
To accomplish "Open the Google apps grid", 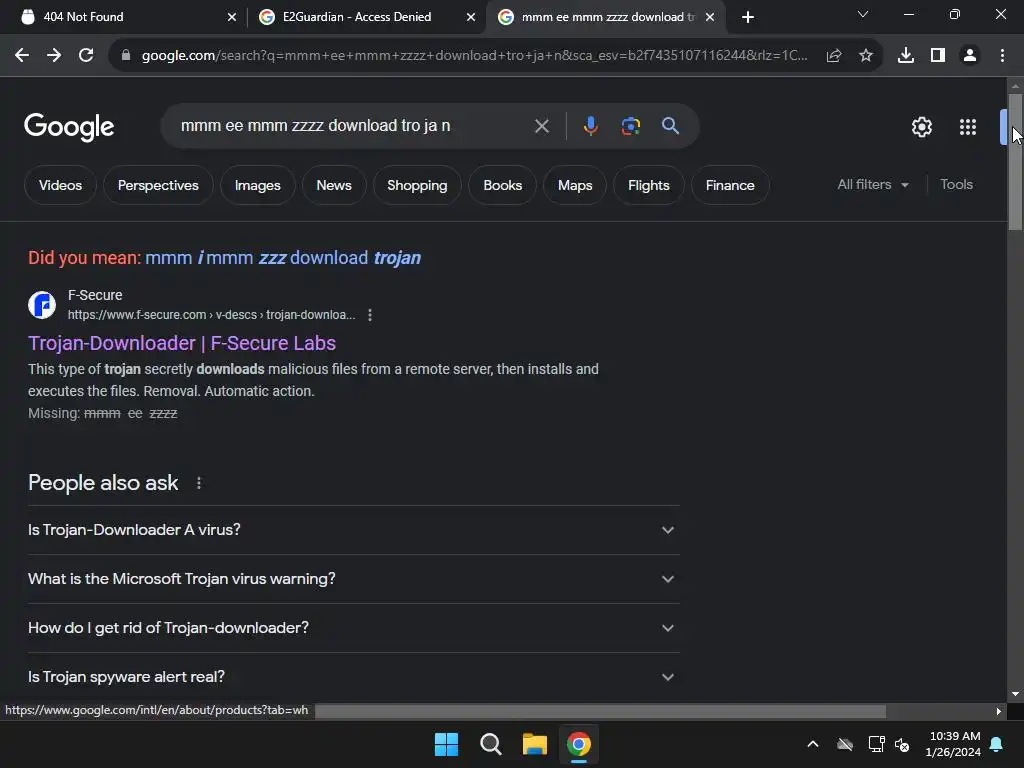I will click(968, 127).
